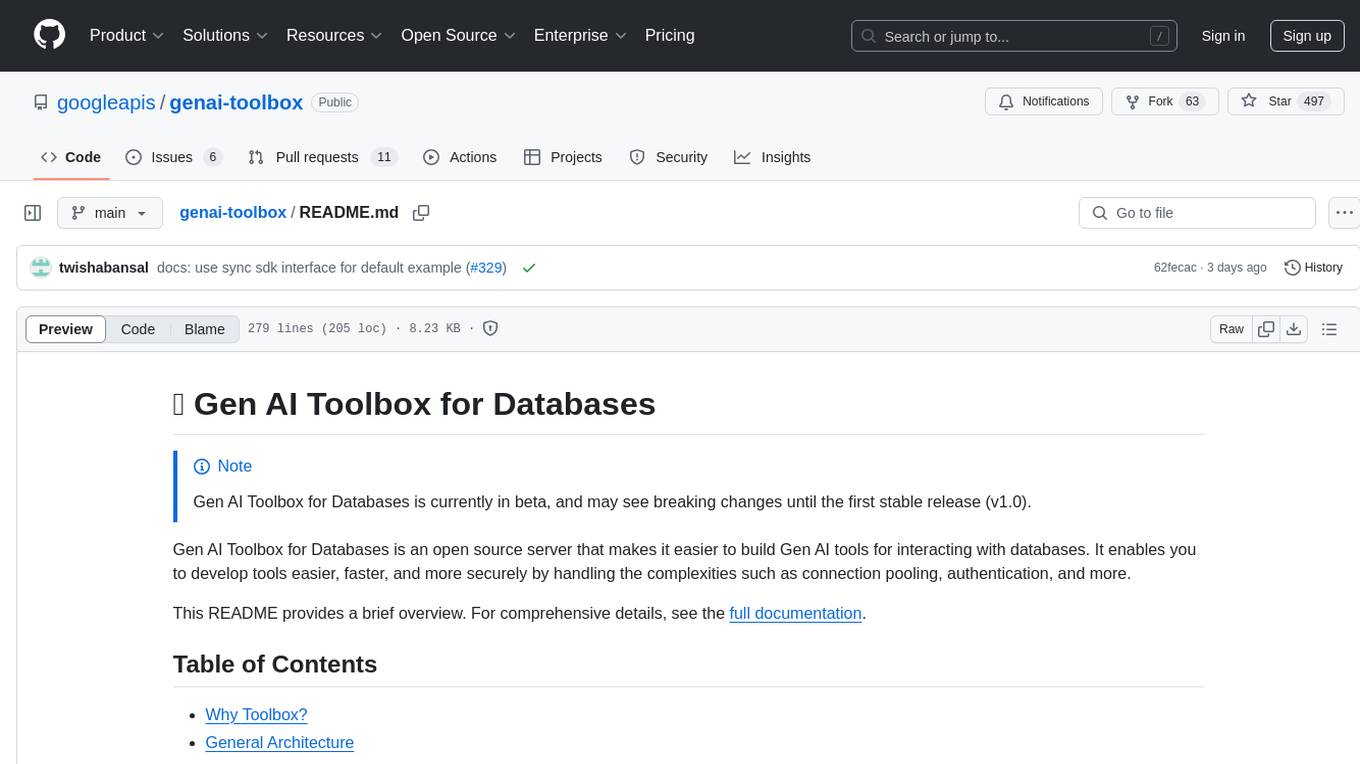Copy raw file contents
1360x764 pixels.
[1267, 329]
